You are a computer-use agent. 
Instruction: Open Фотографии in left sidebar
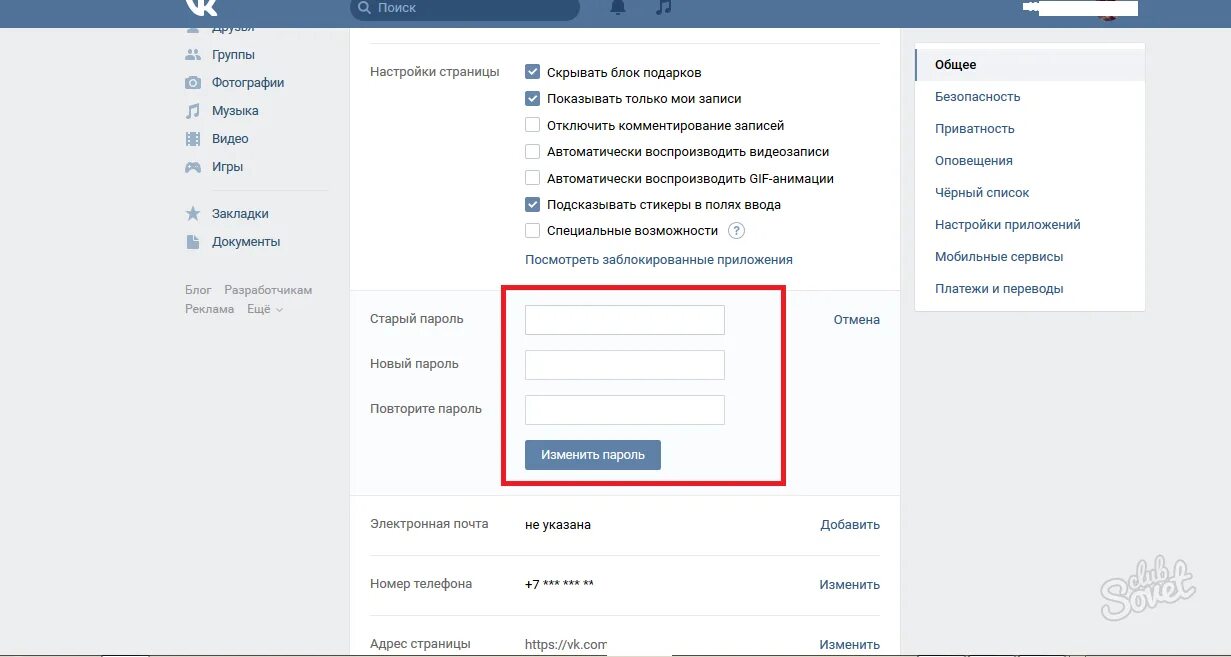click(x=248, y=83)
